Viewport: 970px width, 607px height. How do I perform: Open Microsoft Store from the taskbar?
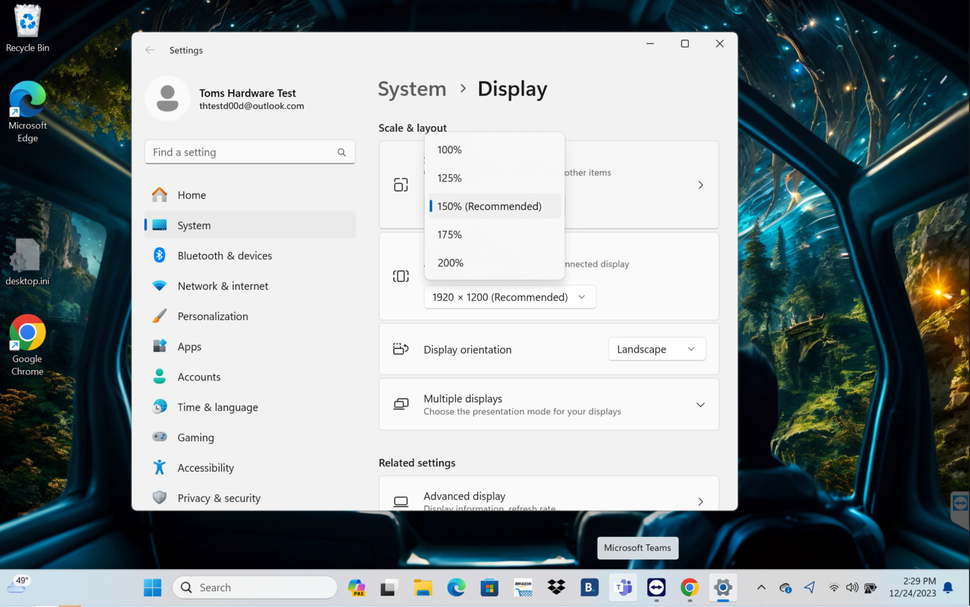point(489,588)
